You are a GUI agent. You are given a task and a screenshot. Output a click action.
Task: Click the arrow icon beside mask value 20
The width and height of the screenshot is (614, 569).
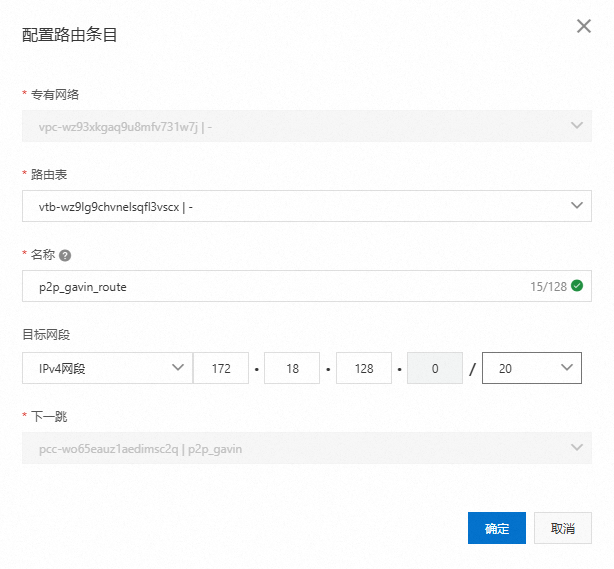[567, 368]
